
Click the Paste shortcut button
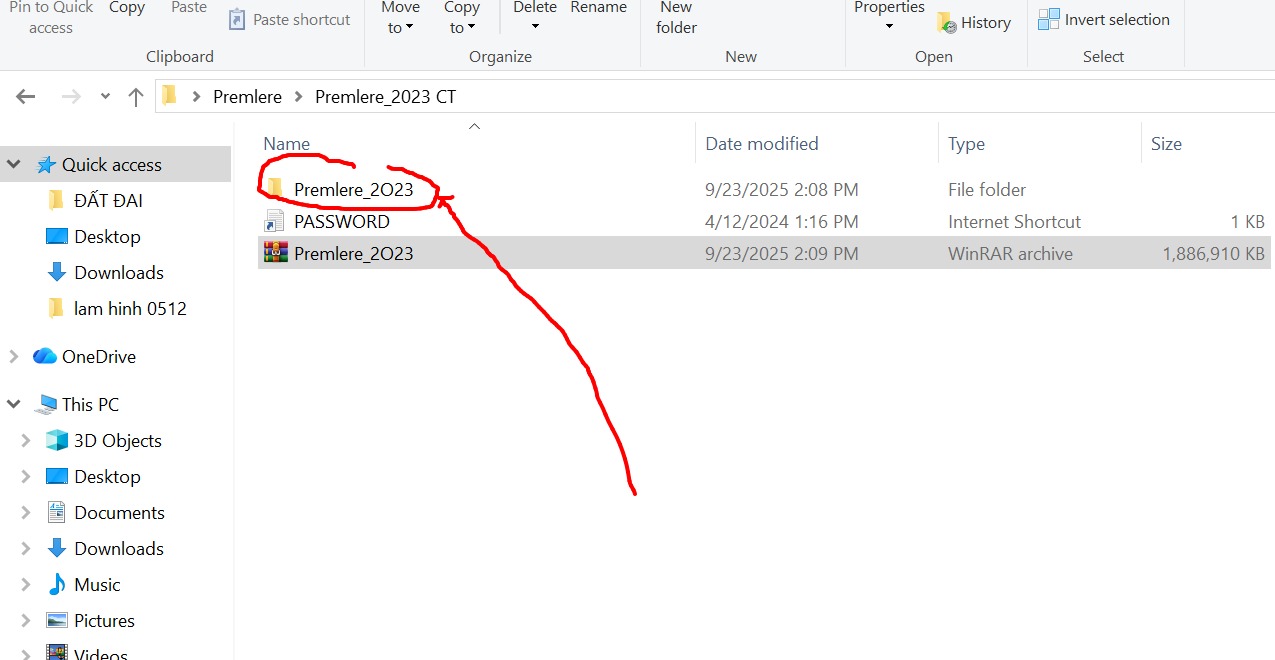(289, 20)
